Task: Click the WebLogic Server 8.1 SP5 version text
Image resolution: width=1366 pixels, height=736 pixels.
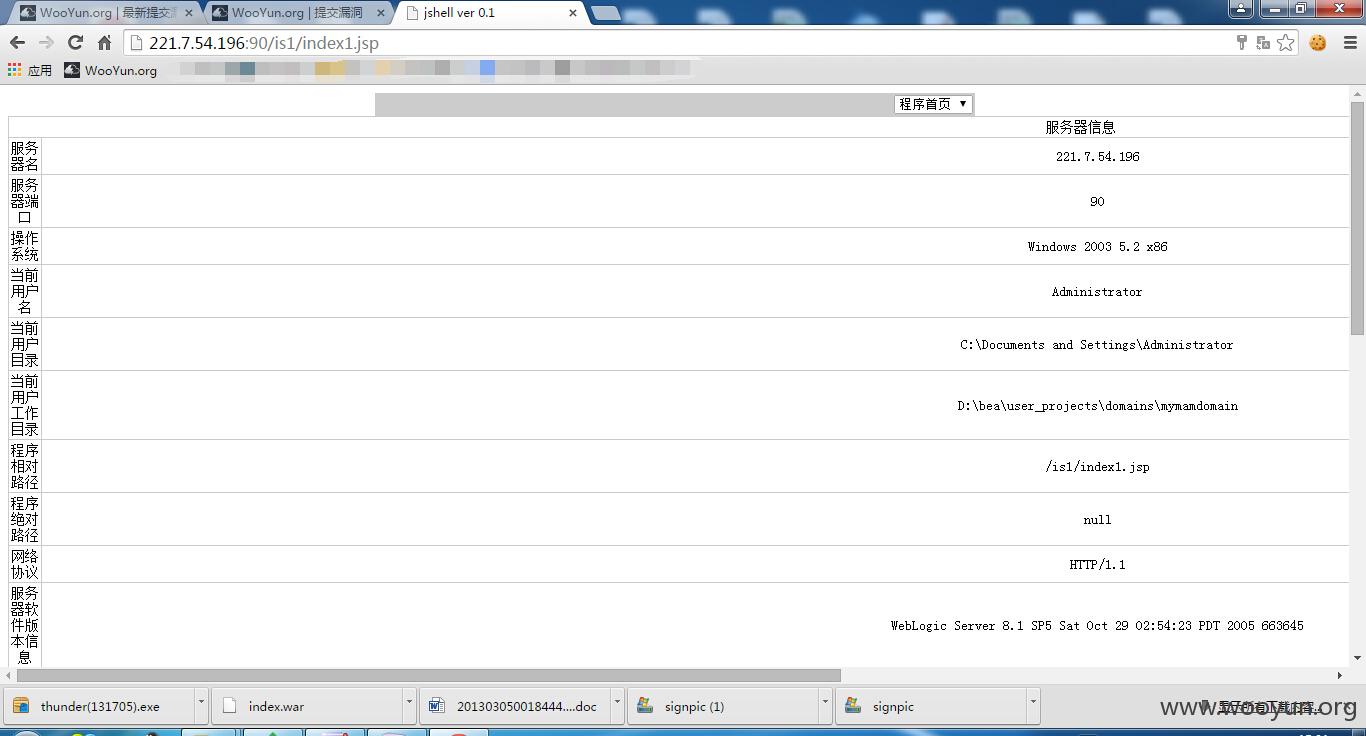Action: 1097,626
